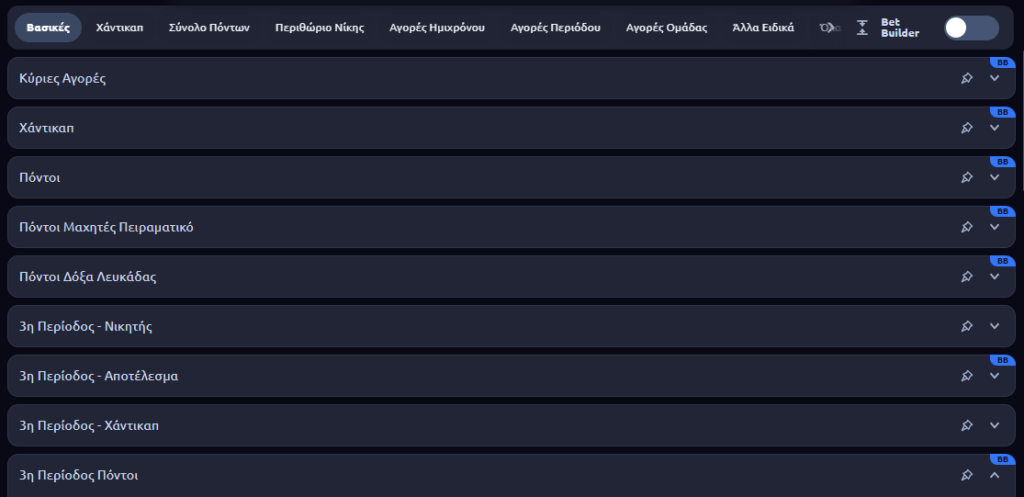The height and width of the screenshot is (497, 1024).
Task: Click the Βασικές tab button
Action: pyautogui.click(x=48, y=28)
